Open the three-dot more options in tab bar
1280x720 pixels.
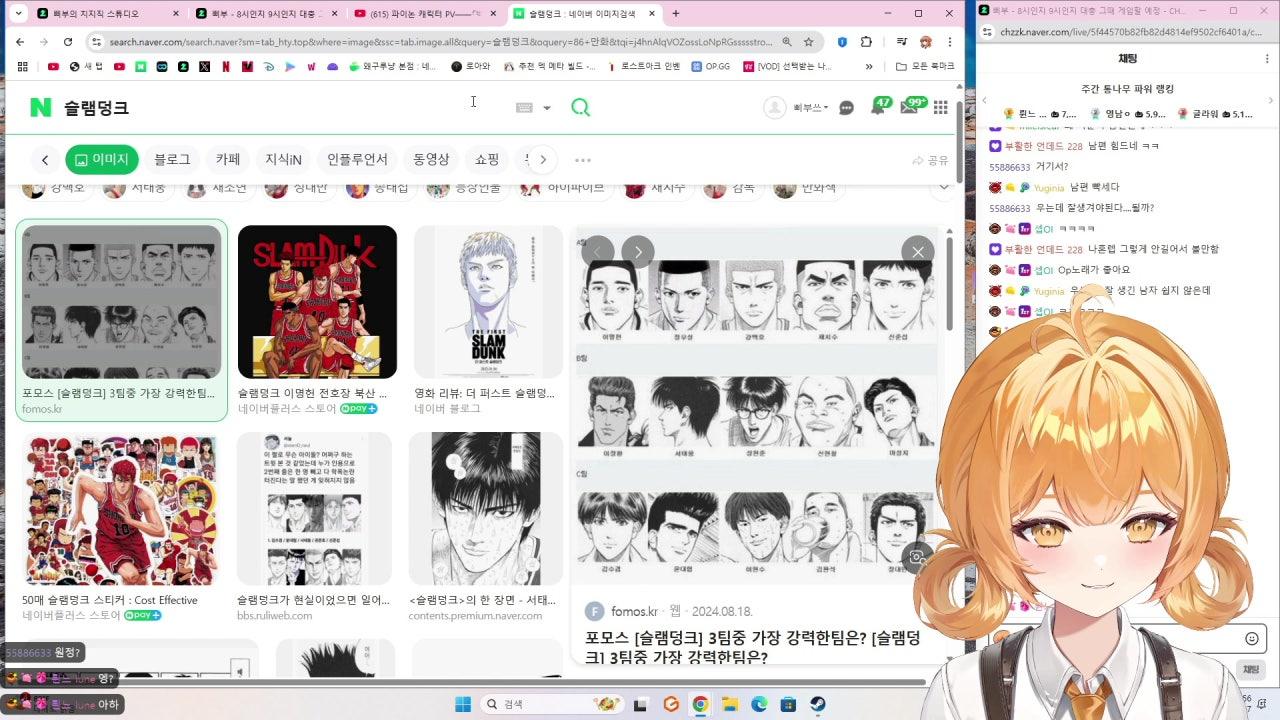[x=583, y=160]
